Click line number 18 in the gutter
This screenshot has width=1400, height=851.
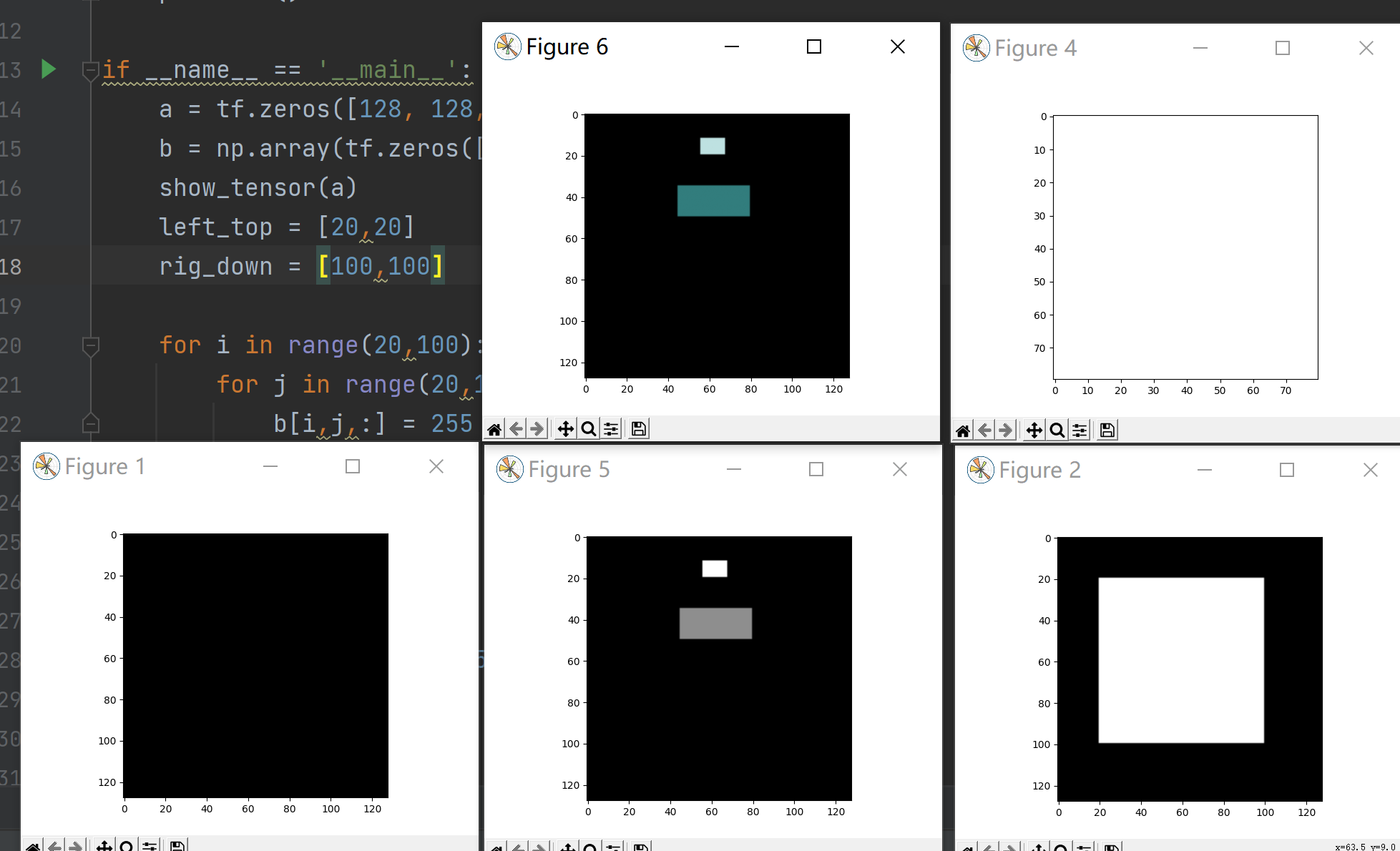coord(11,266)
